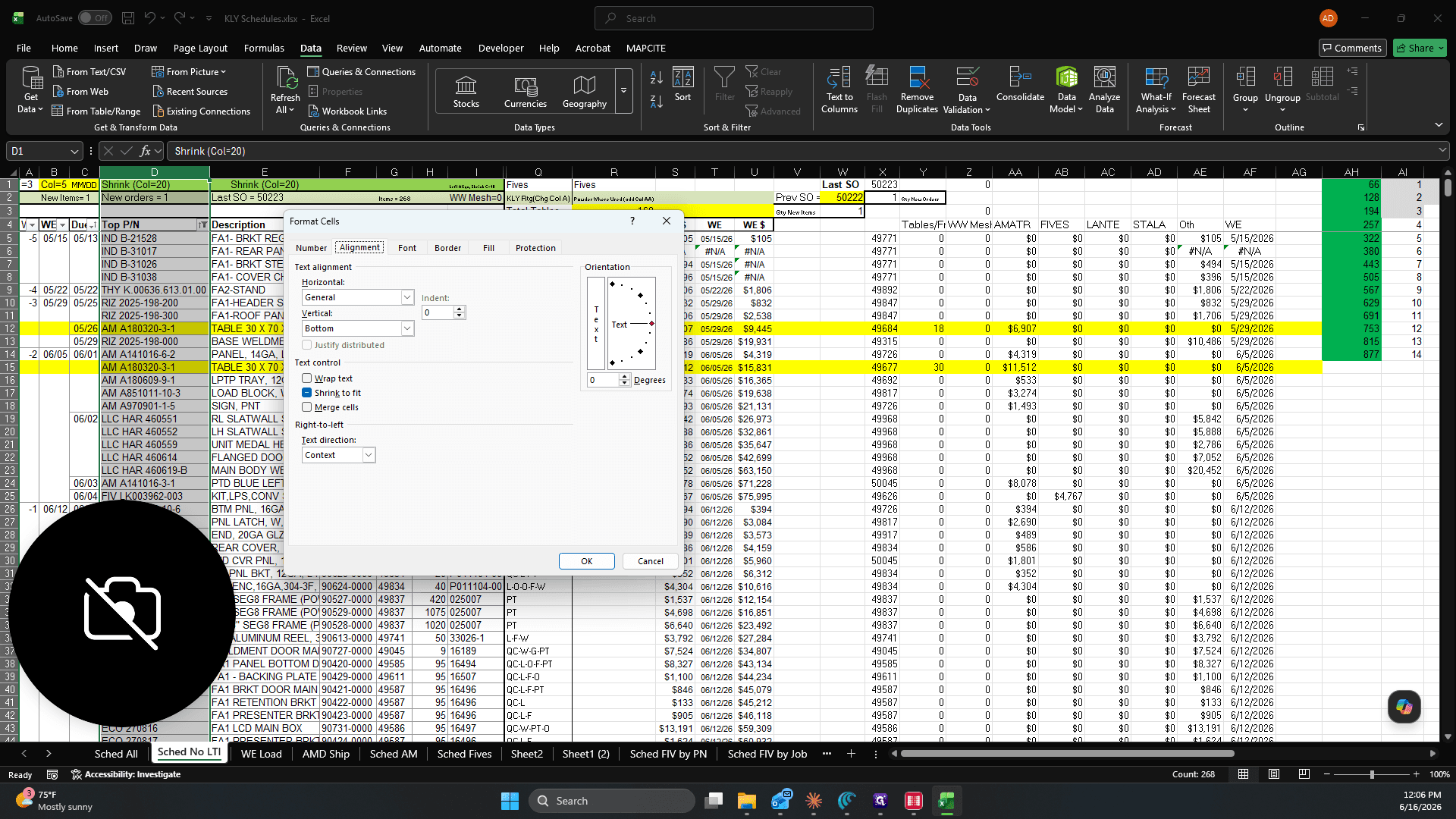Click the Comments button
The width and height of the screenshot is (1456, 819).
pyautogui.click(x=1352, y=48)
